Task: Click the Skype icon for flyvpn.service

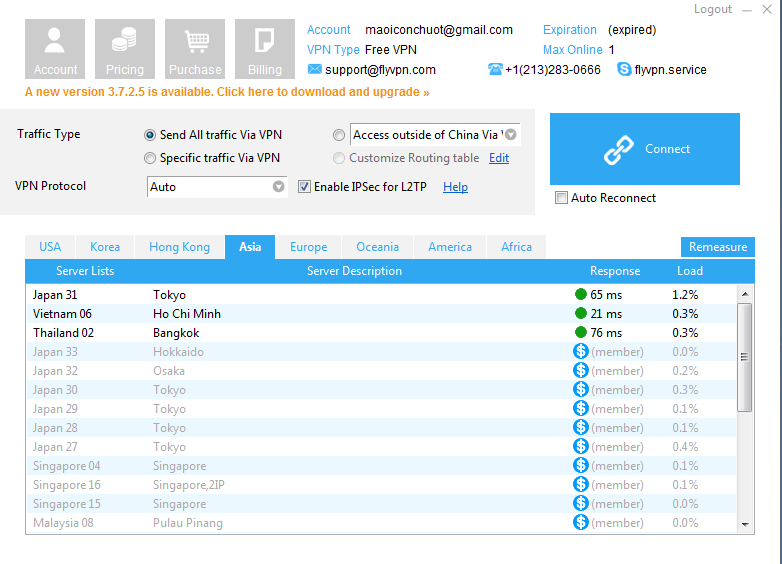Action: coord(624,70)
